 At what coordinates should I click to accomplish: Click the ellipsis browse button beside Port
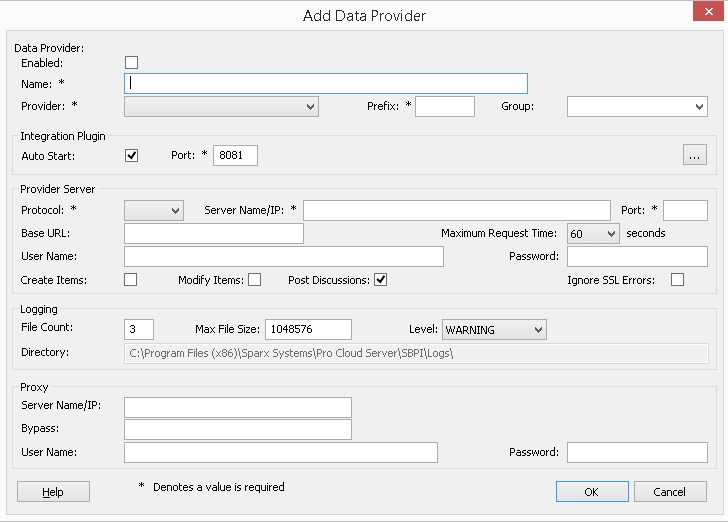pyautogui.click(x=695, y=155)
